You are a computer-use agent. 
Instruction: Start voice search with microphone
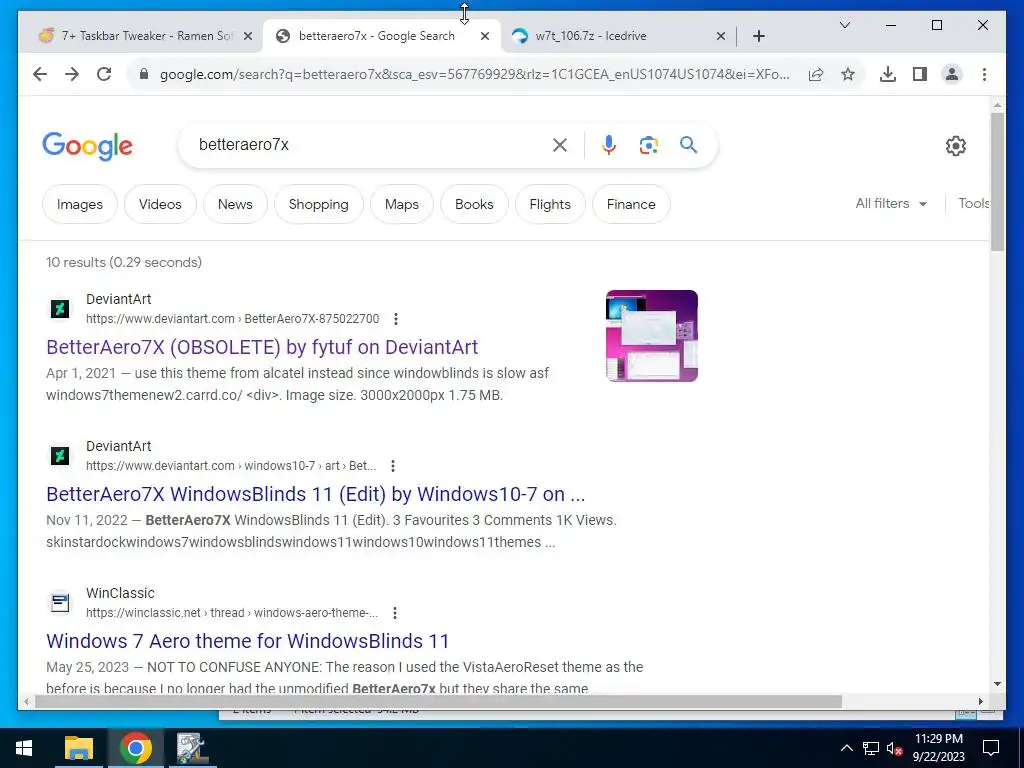(x=609, y=145)
